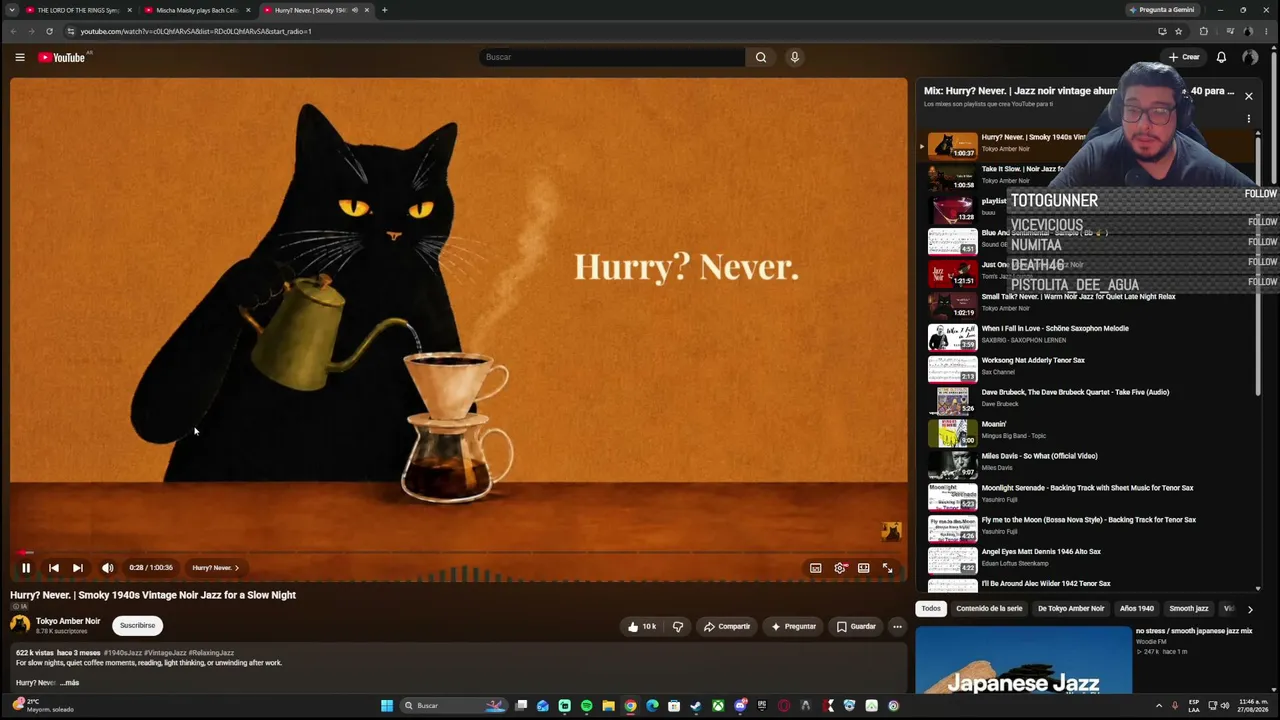Play "Angel Eyes Matt Dennis" playlist item
The image size is (1280, 720).
[x=1087, y=560]
